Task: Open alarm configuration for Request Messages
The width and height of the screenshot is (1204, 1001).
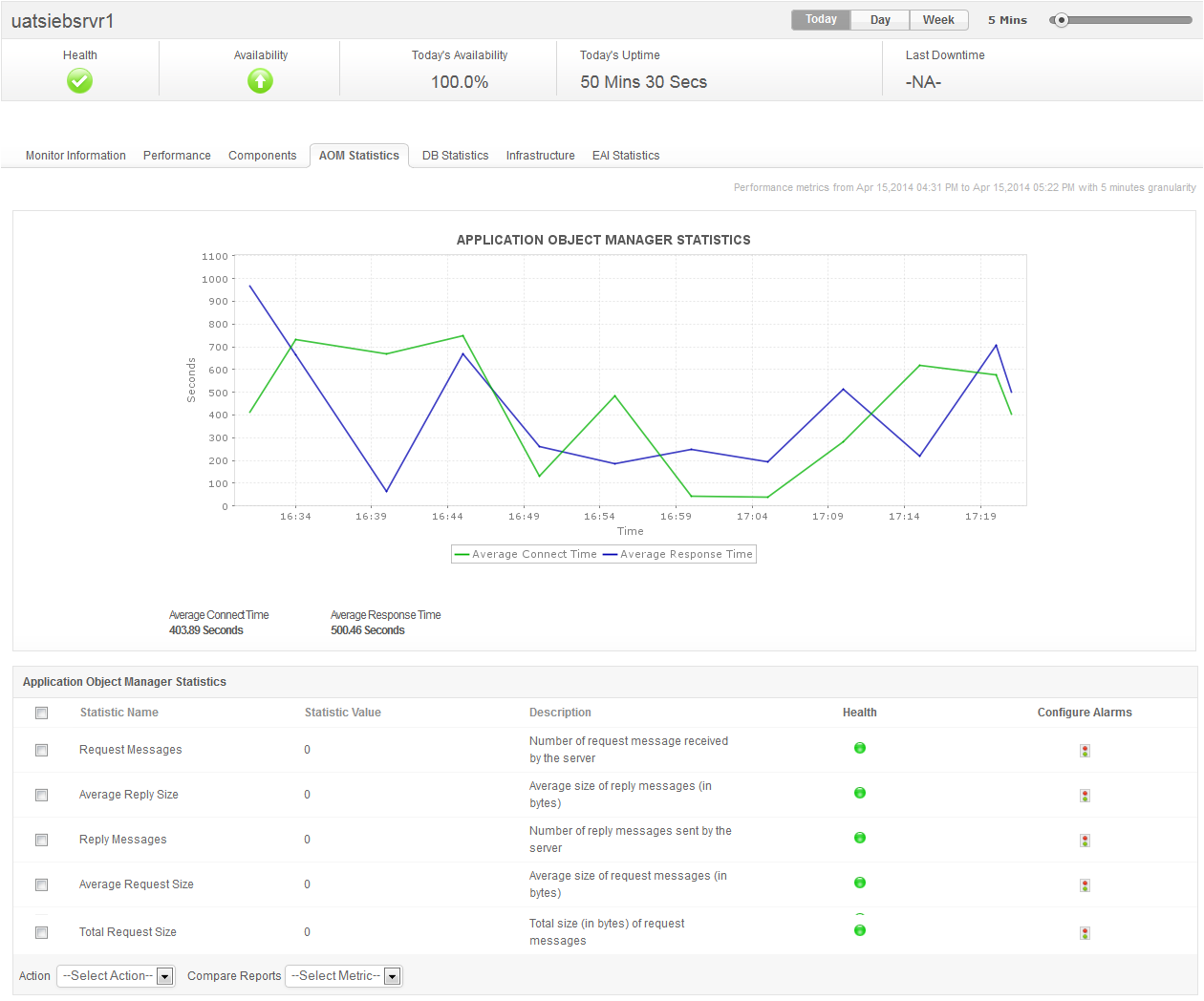Action: (1085, 751)
